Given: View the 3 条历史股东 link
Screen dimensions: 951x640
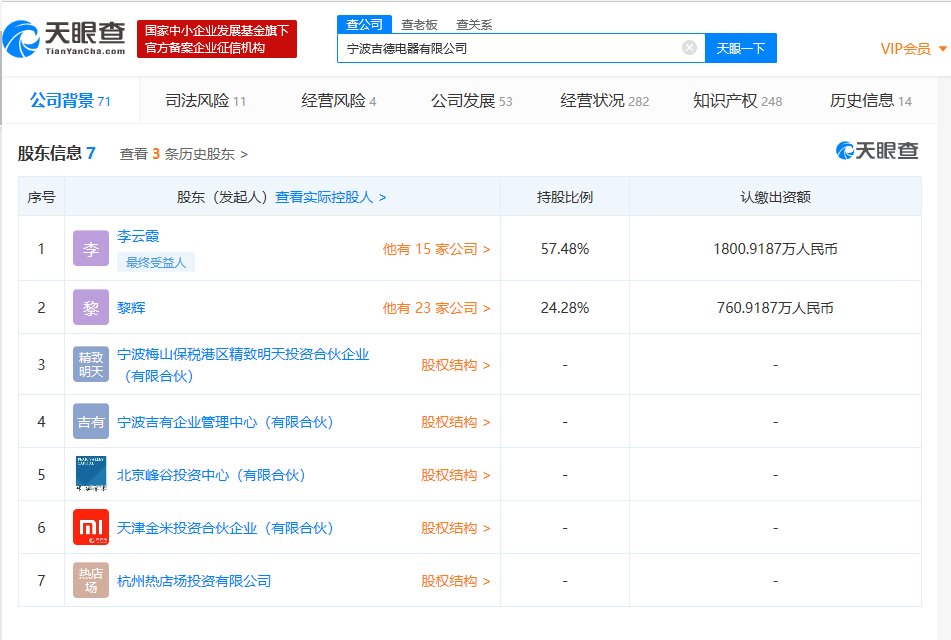Looking at the screenshot, I should (184, 154).
